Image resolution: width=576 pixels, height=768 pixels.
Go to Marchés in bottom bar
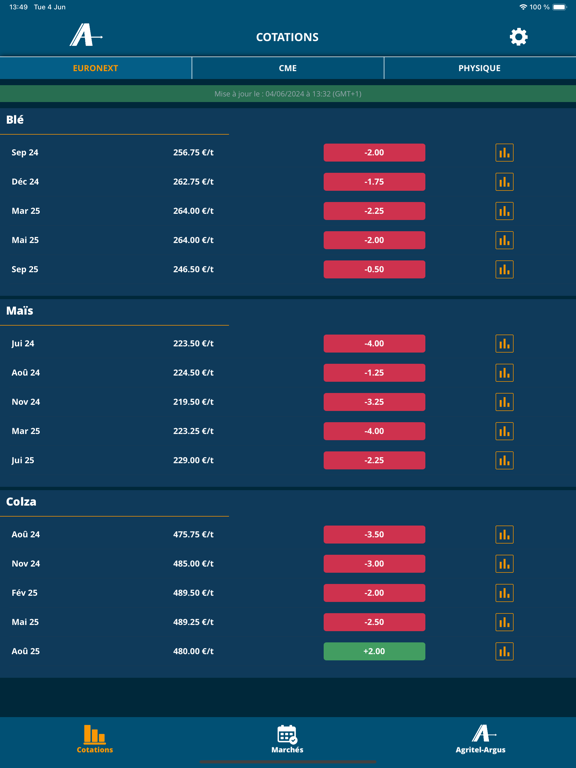point(287,739)
